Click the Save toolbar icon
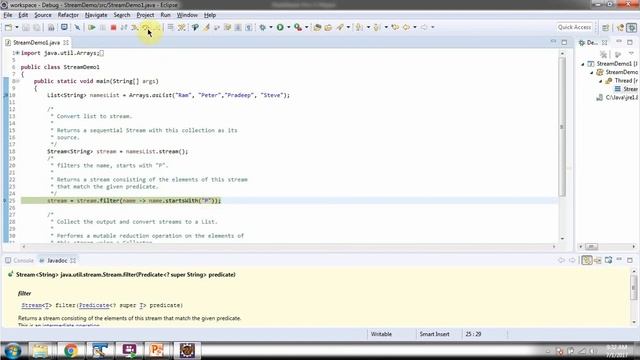 [x=26, y=27]
